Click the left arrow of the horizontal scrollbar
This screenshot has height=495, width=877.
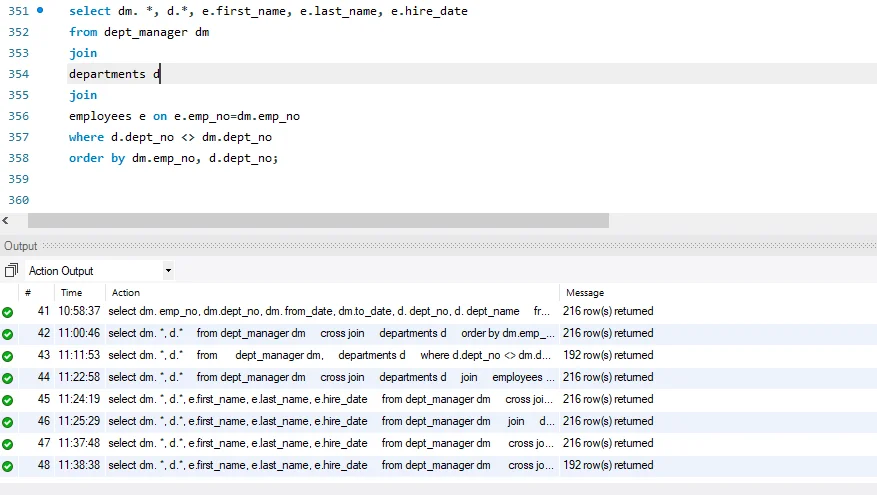7,221
